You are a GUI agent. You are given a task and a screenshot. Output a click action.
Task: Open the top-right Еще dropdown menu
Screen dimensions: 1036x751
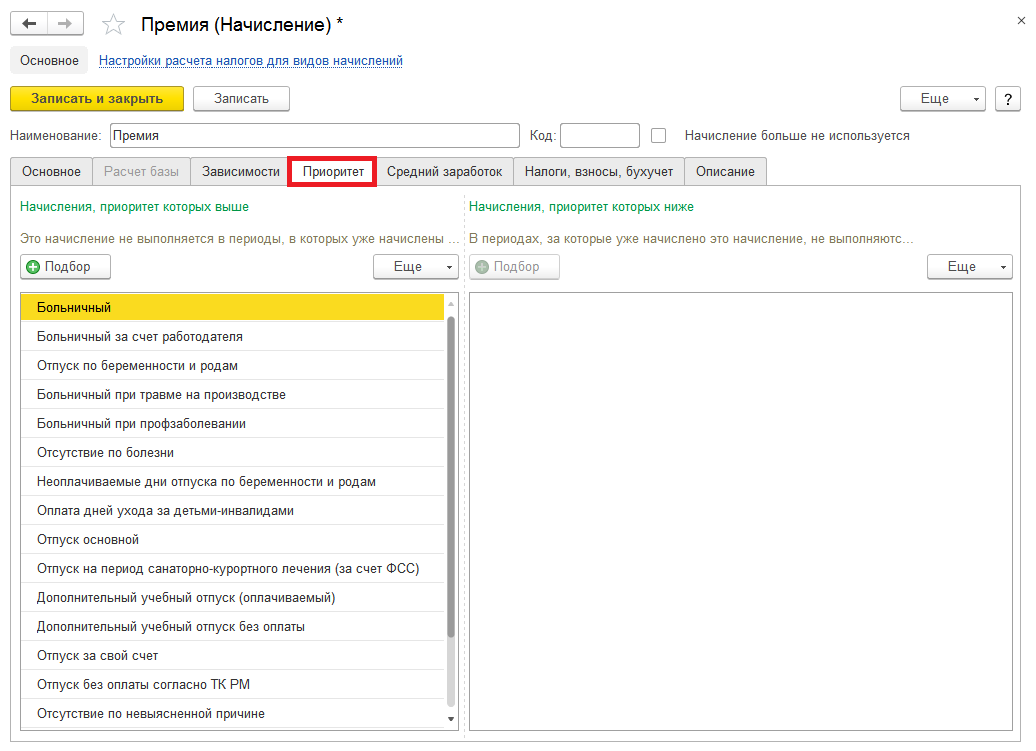click(942, 99)
